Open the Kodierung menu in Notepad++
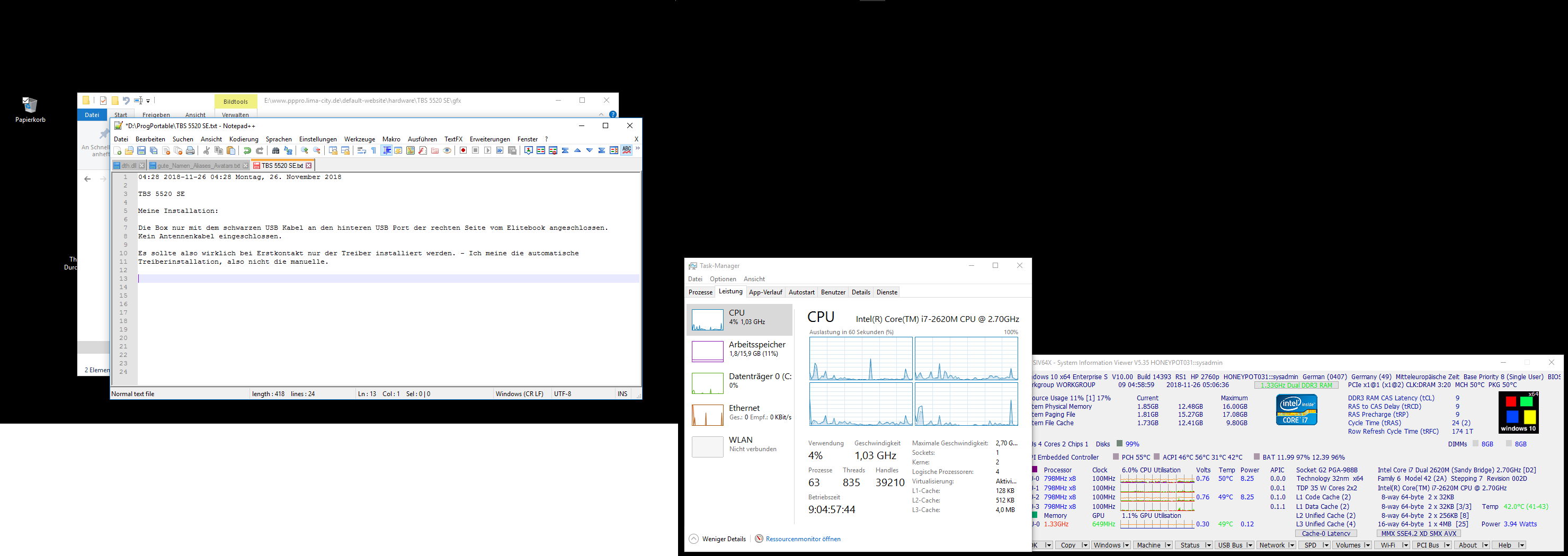Image resolution: width=1568 pixels, height=556 pixels. 244,139
